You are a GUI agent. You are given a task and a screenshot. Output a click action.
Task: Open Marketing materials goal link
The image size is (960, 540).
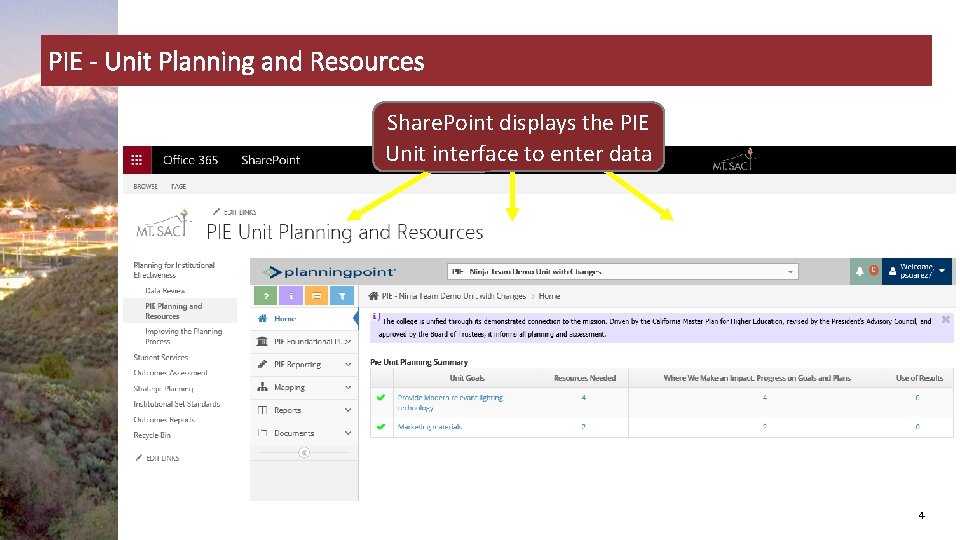[430, 427]
